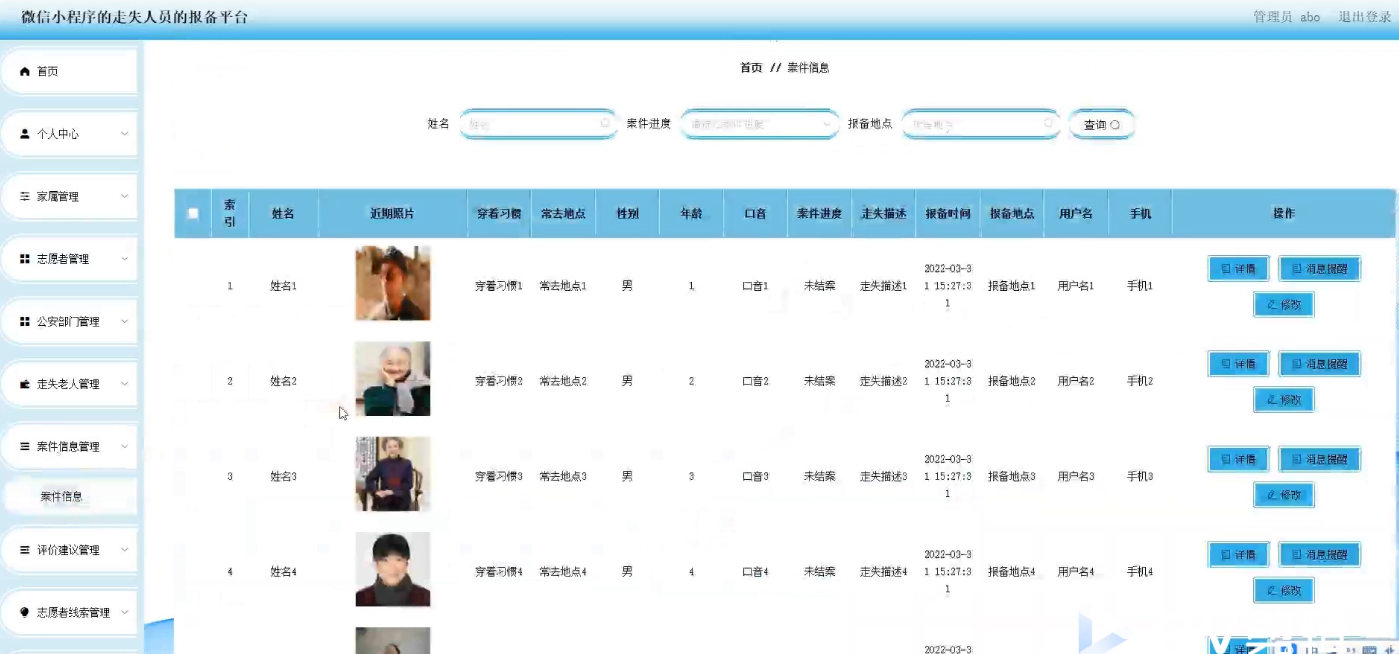Open 详情 for the 姓名1 row

point(1239,268)
